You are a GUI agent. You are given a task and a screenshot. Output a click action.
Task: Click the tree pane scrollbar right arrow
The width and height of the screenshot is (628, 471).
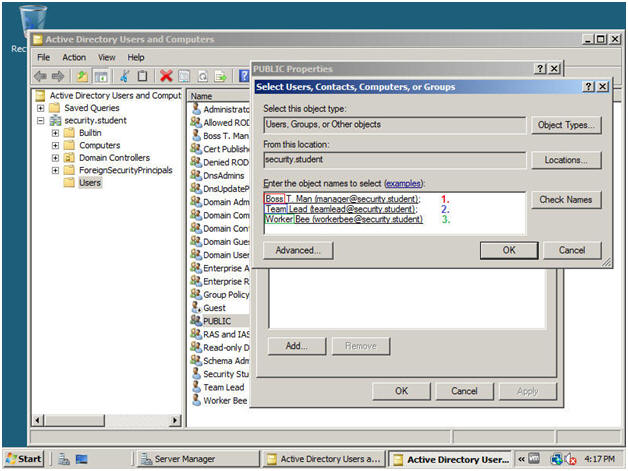click(175, 420)
